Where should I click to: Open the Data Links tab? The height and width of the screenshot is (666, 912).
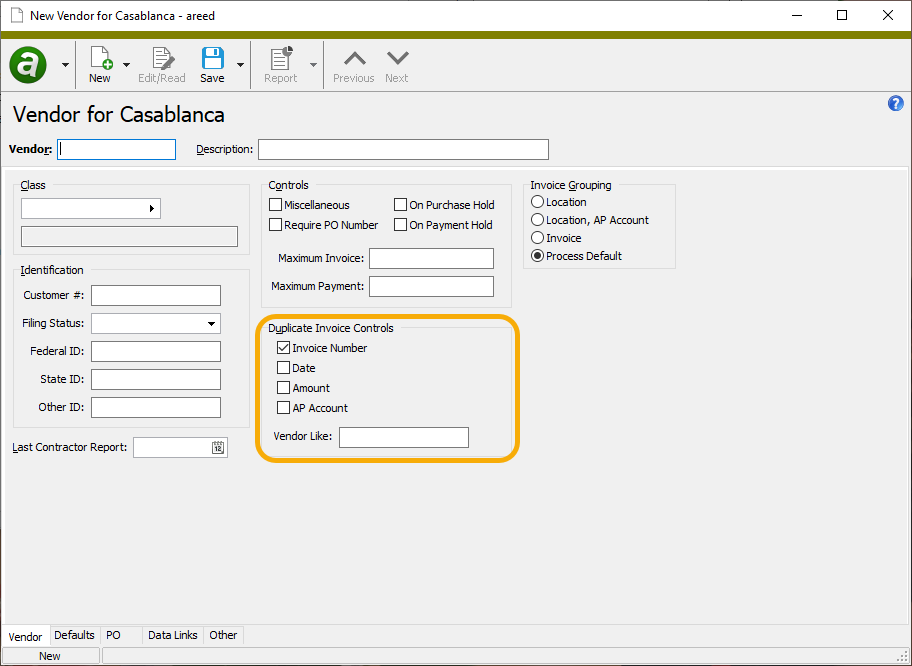(172, 635)
